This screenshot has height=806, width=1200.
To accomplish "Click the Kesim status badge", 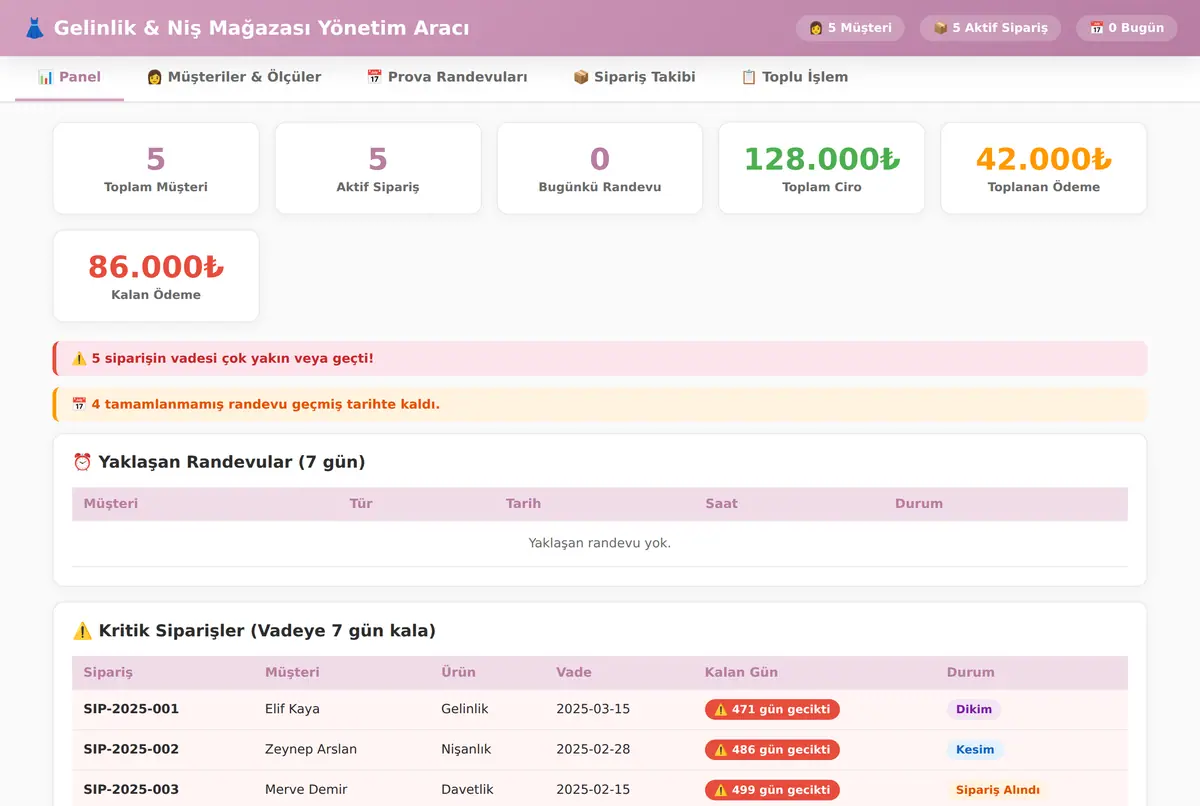I will 975,749.
